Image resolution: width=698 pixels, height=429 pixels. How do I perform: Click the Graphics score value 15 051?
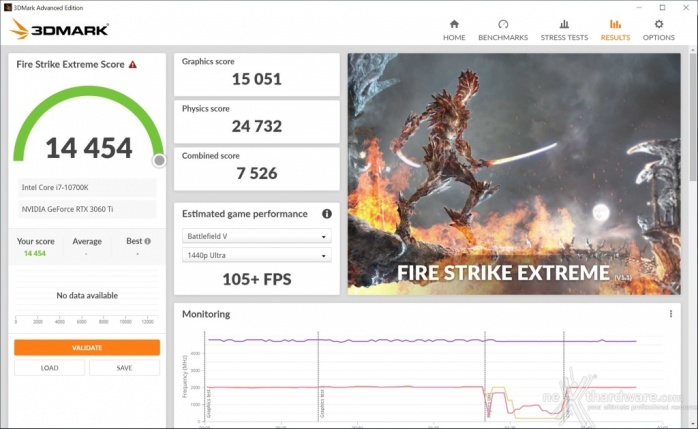[x=256, y=79]
